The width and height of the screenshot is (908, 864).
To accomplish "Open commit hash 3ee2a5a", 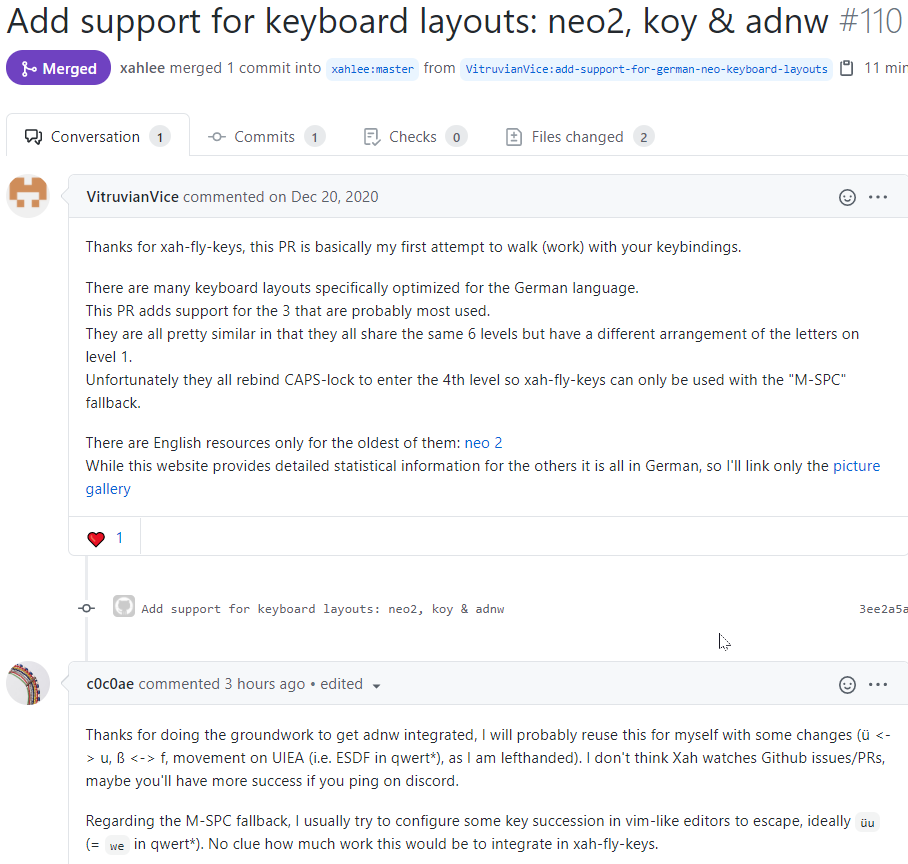I will click(883, 609).
